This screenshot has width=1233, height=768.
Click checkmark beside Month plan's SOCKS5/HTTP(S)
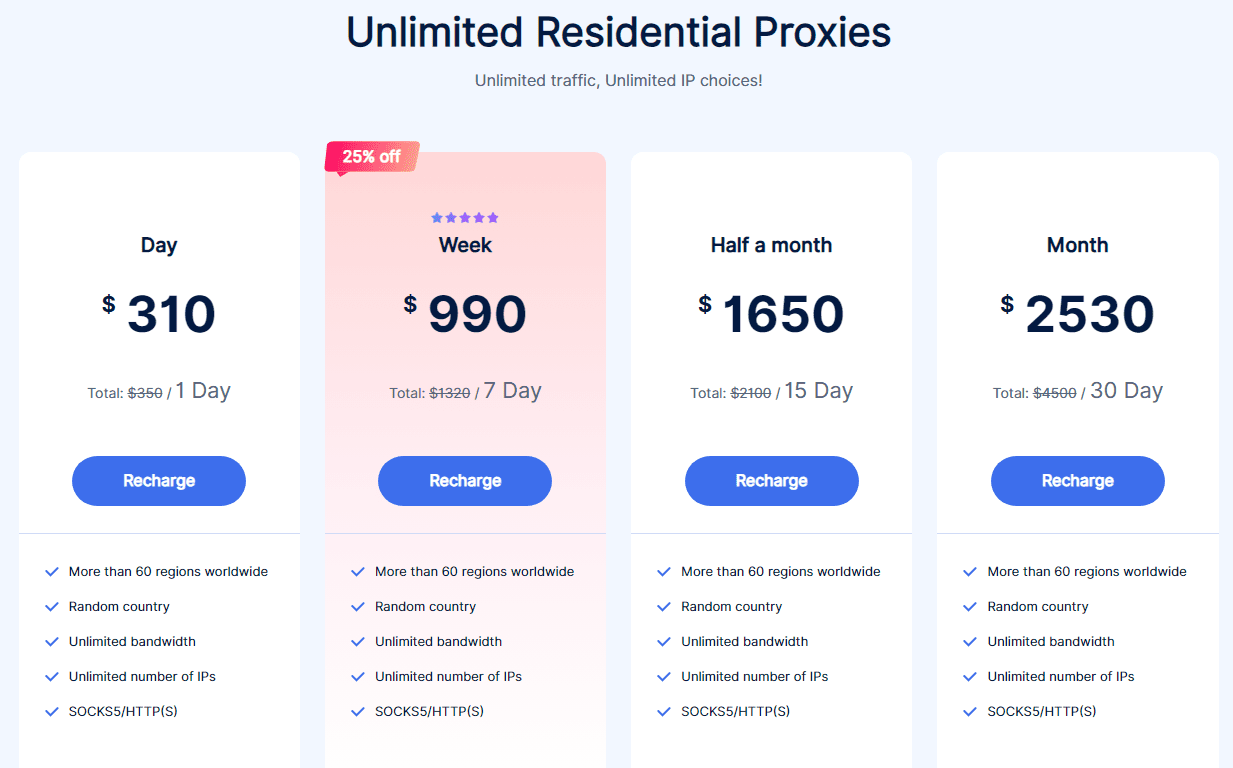(970, 712)
